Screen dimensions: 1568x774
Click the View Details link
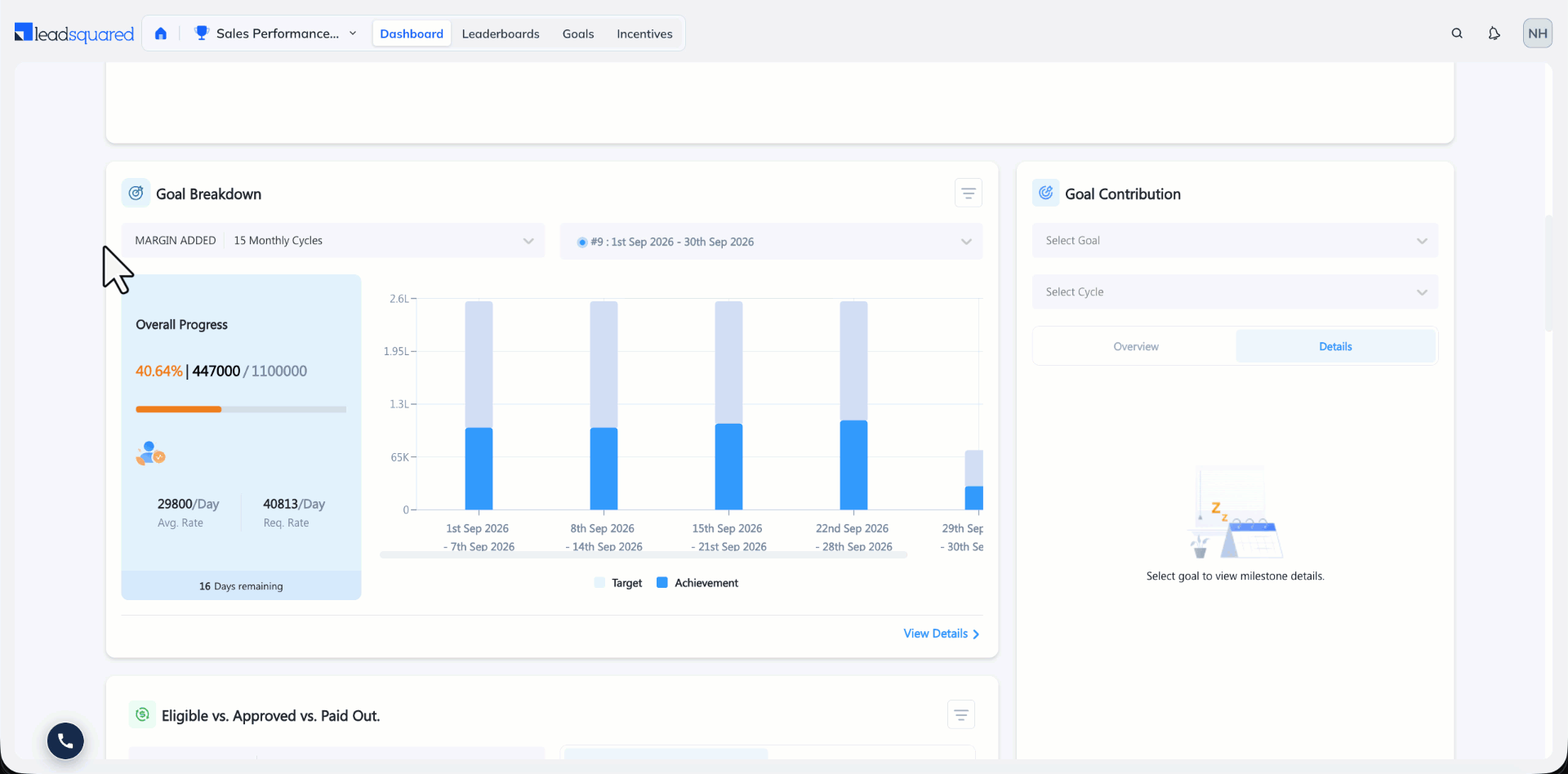942,634
